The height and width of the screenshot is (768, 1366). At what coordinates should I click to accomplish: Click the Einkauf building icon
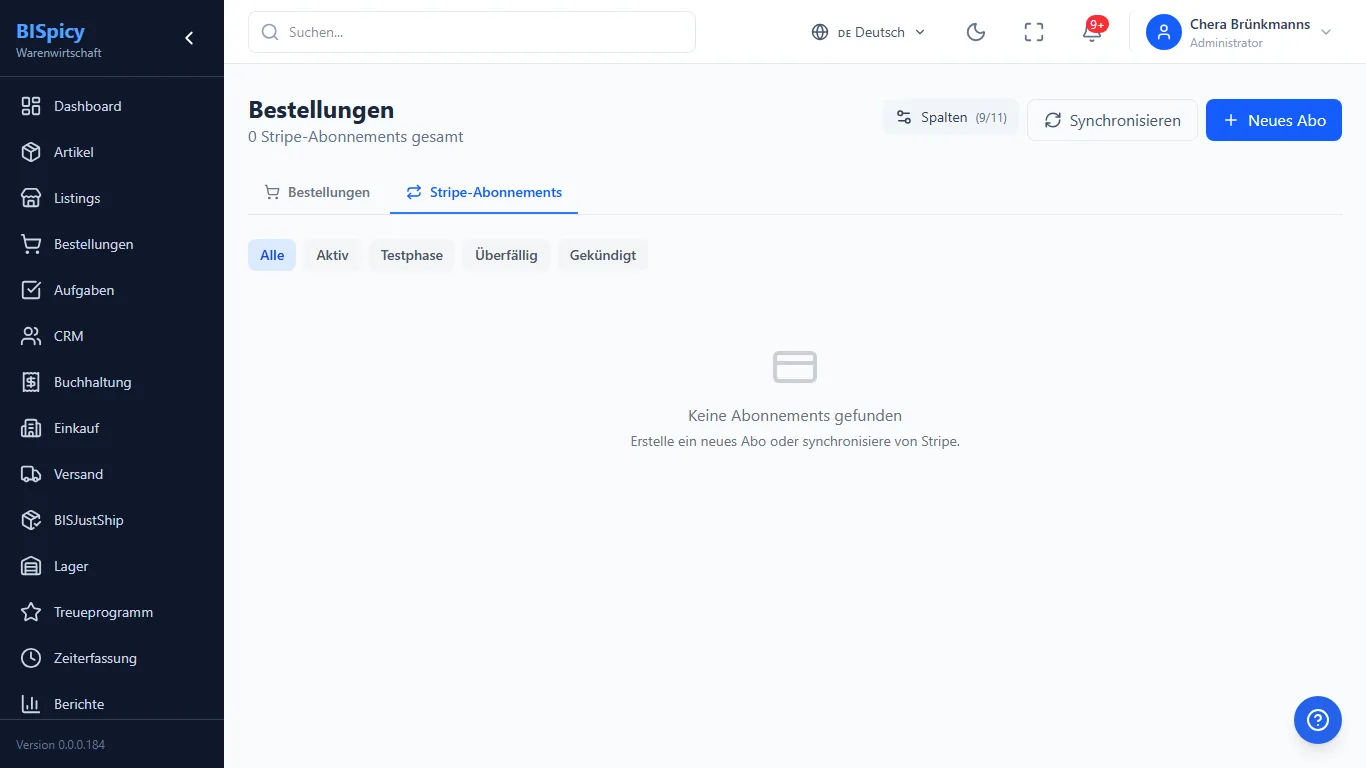pyautogui.click(x=31, y=428)
